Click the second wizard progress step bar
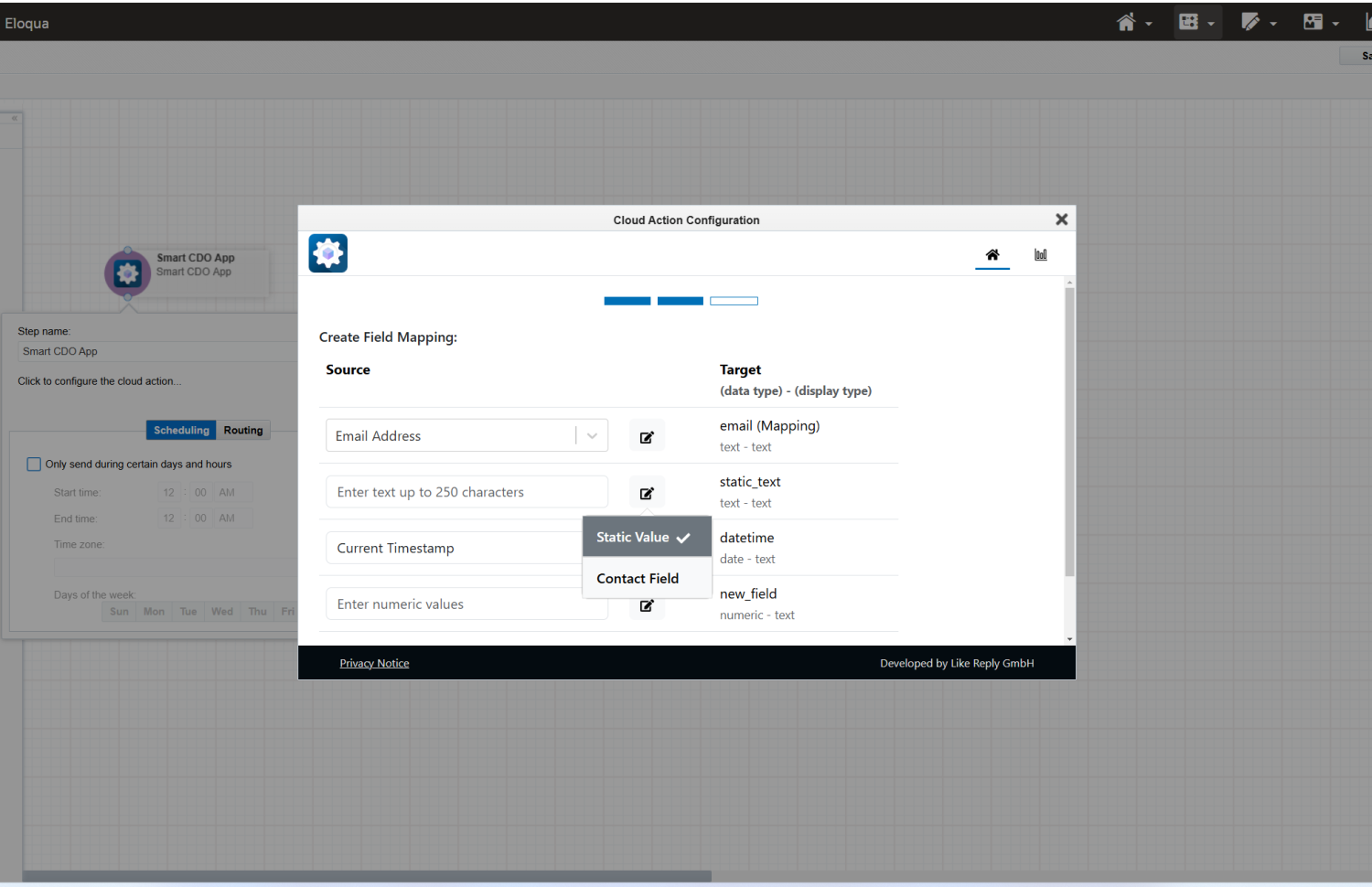The width and height of the screenshot is (1372, 887). [x=681, y=301]
